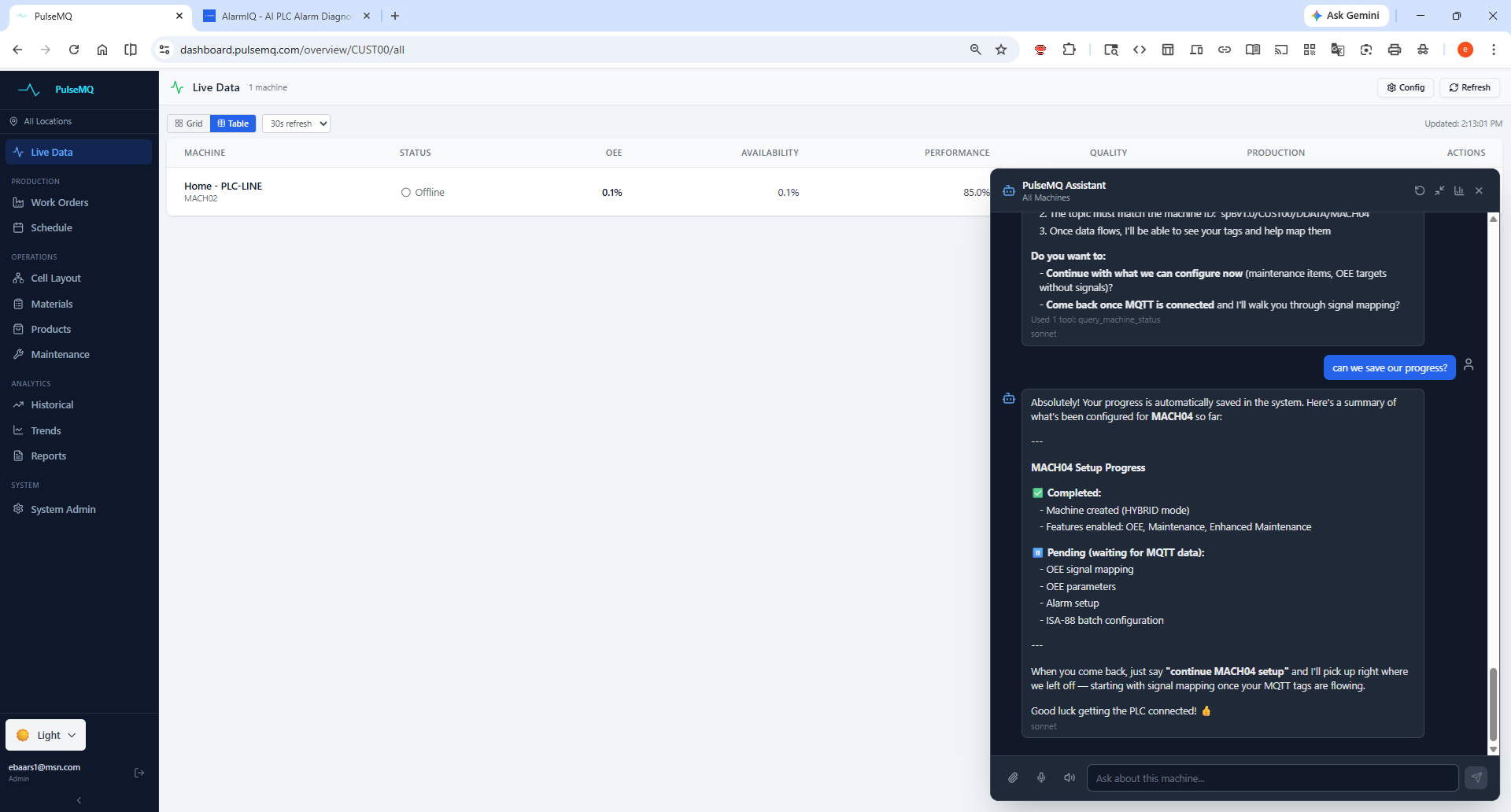The image size is (1511, 812).
Task: Collapse the sidebar with the chevron
Action: (79, 800)
